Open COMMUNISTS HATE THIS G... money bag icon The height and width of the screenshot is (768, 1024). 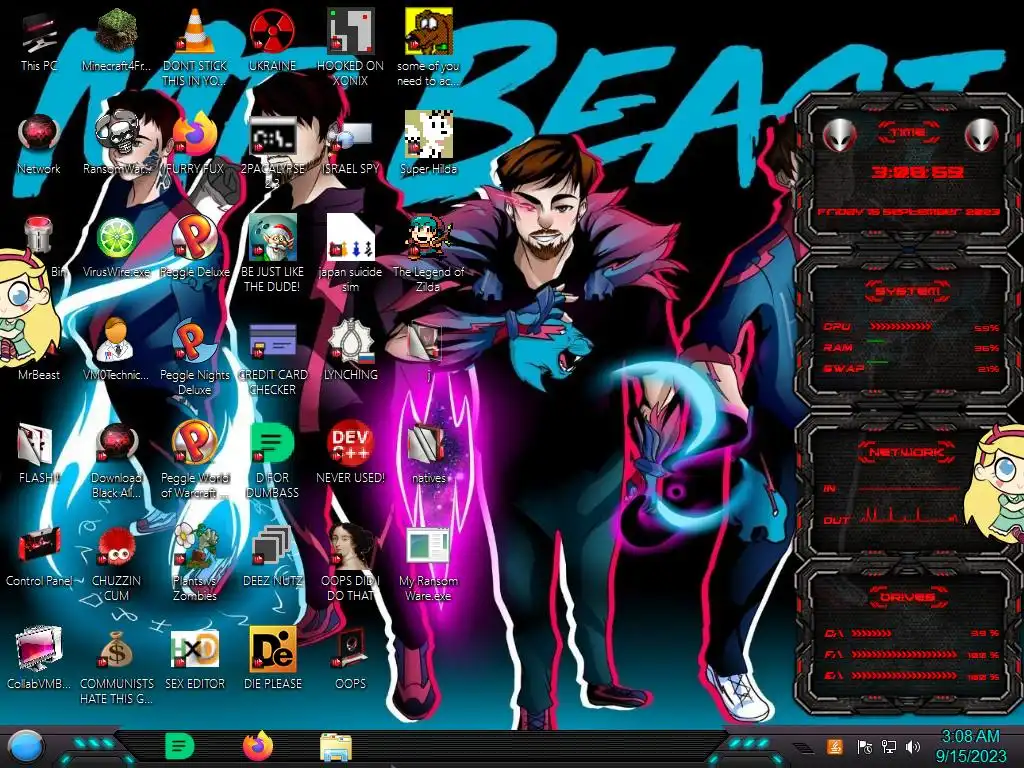click(116, 649)
